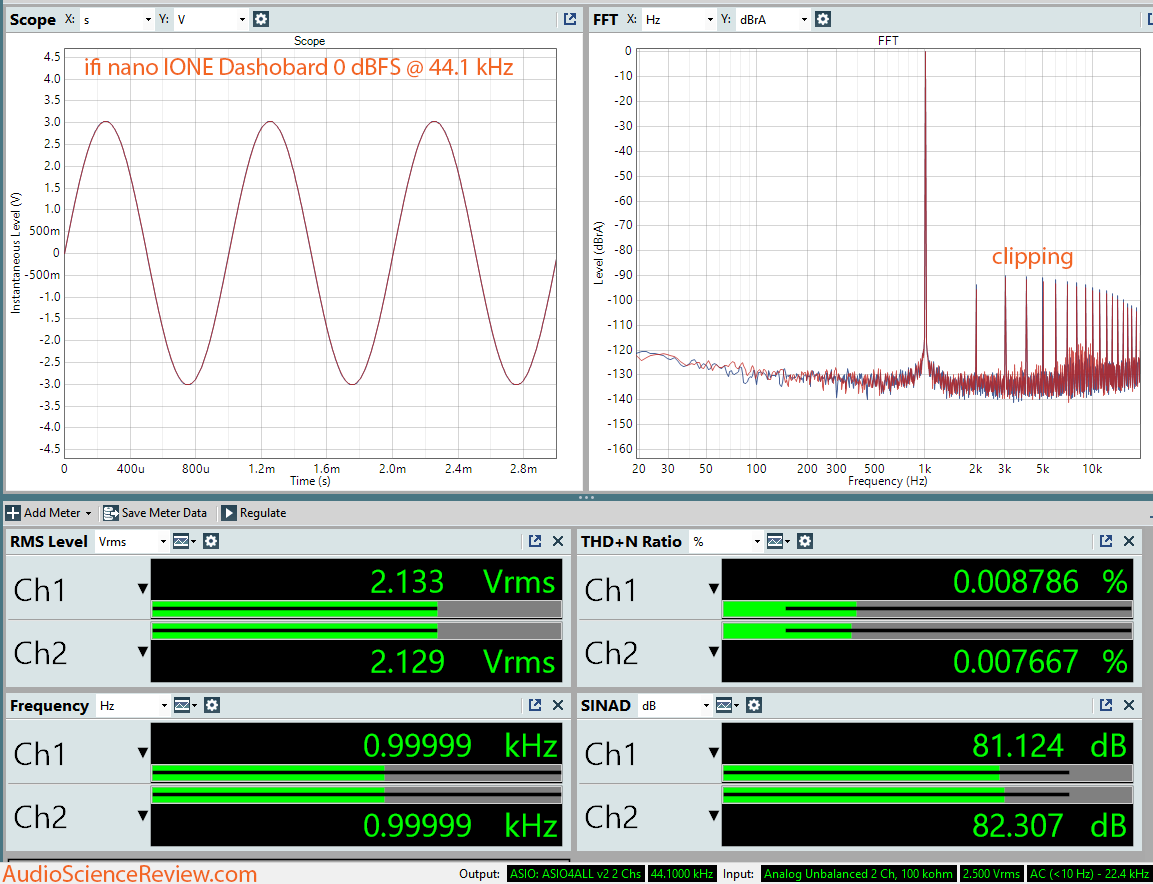Open RMS Level unit dropdown
Image resolution: width=1153 pixels, height=884 pixels.
132,541
